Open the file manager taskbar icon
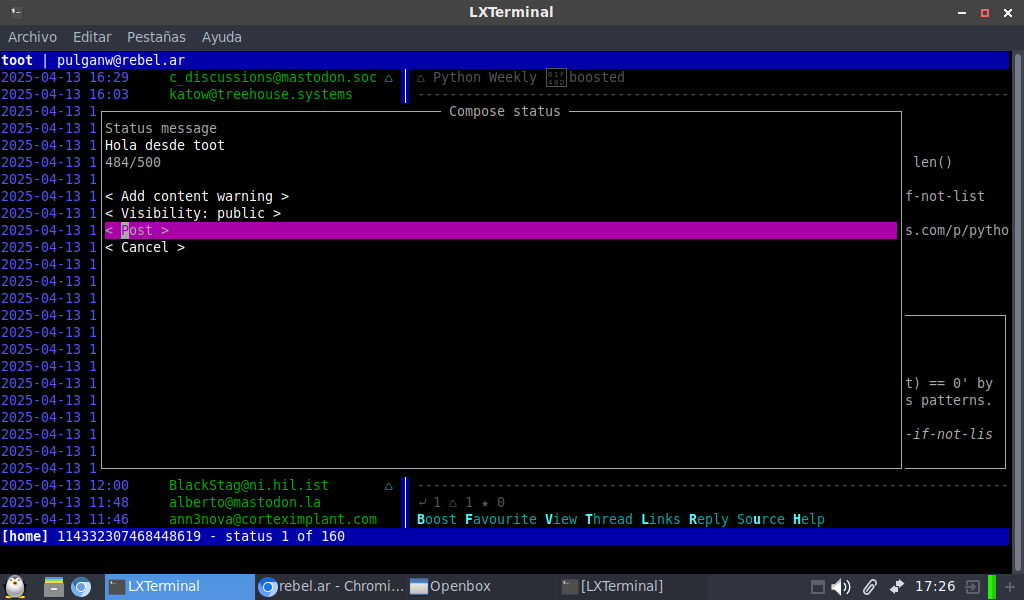This screenshot has width=1024, height=600. click(x=54, y=587)
